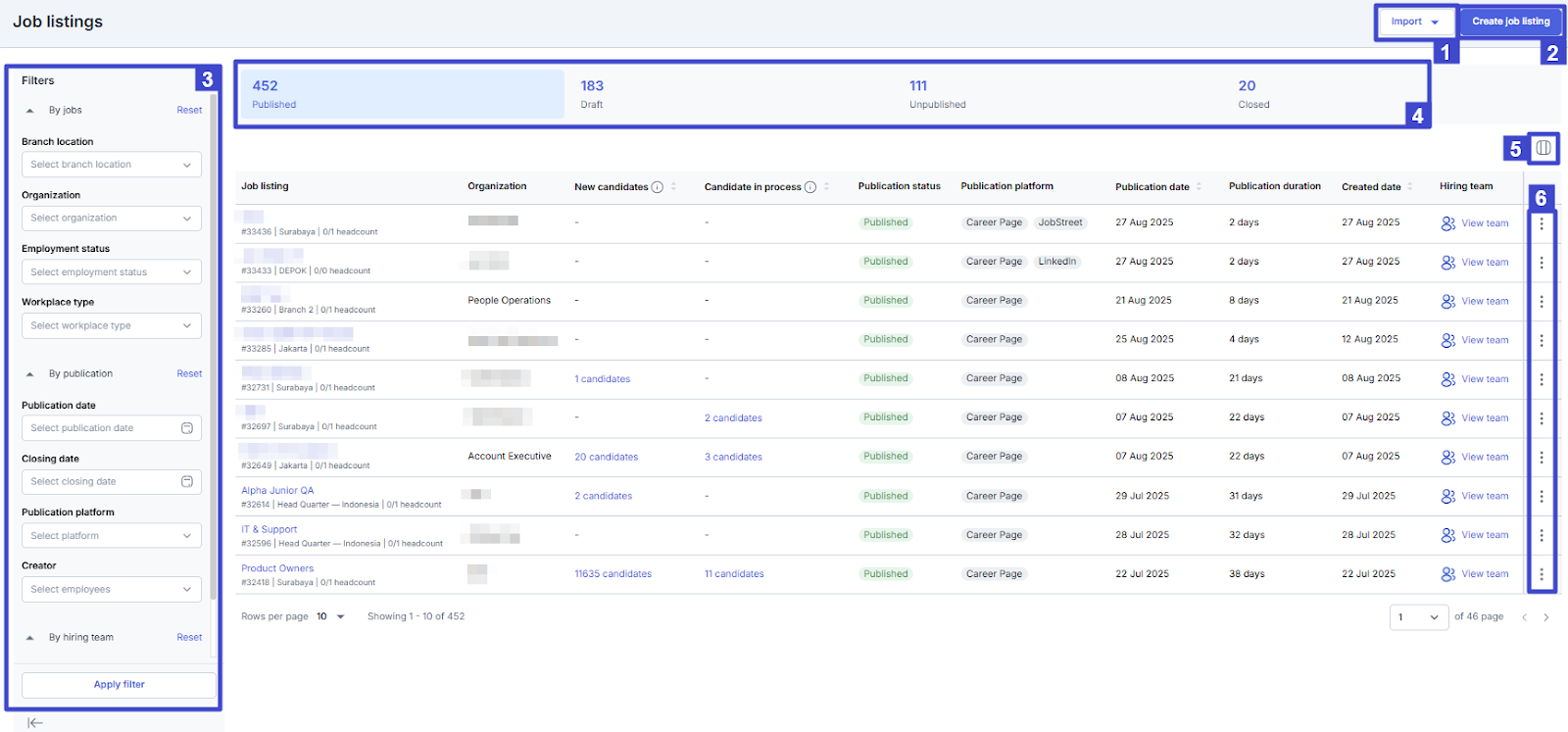1568x732 pixels.
Task: Open three-dot menu for Product Owners row
Action: click(1541, 575)
